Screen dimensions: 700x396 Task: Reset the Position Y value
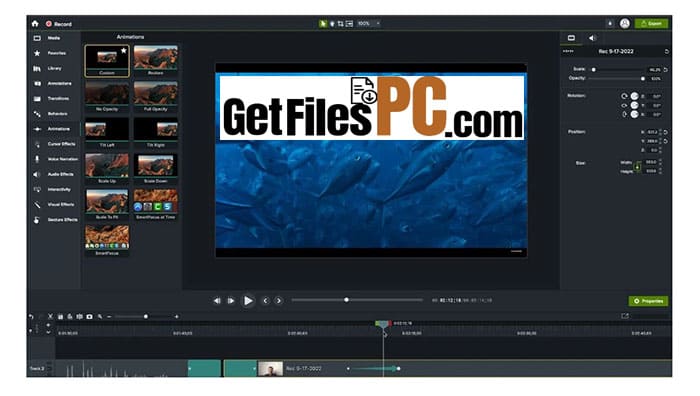666,141
